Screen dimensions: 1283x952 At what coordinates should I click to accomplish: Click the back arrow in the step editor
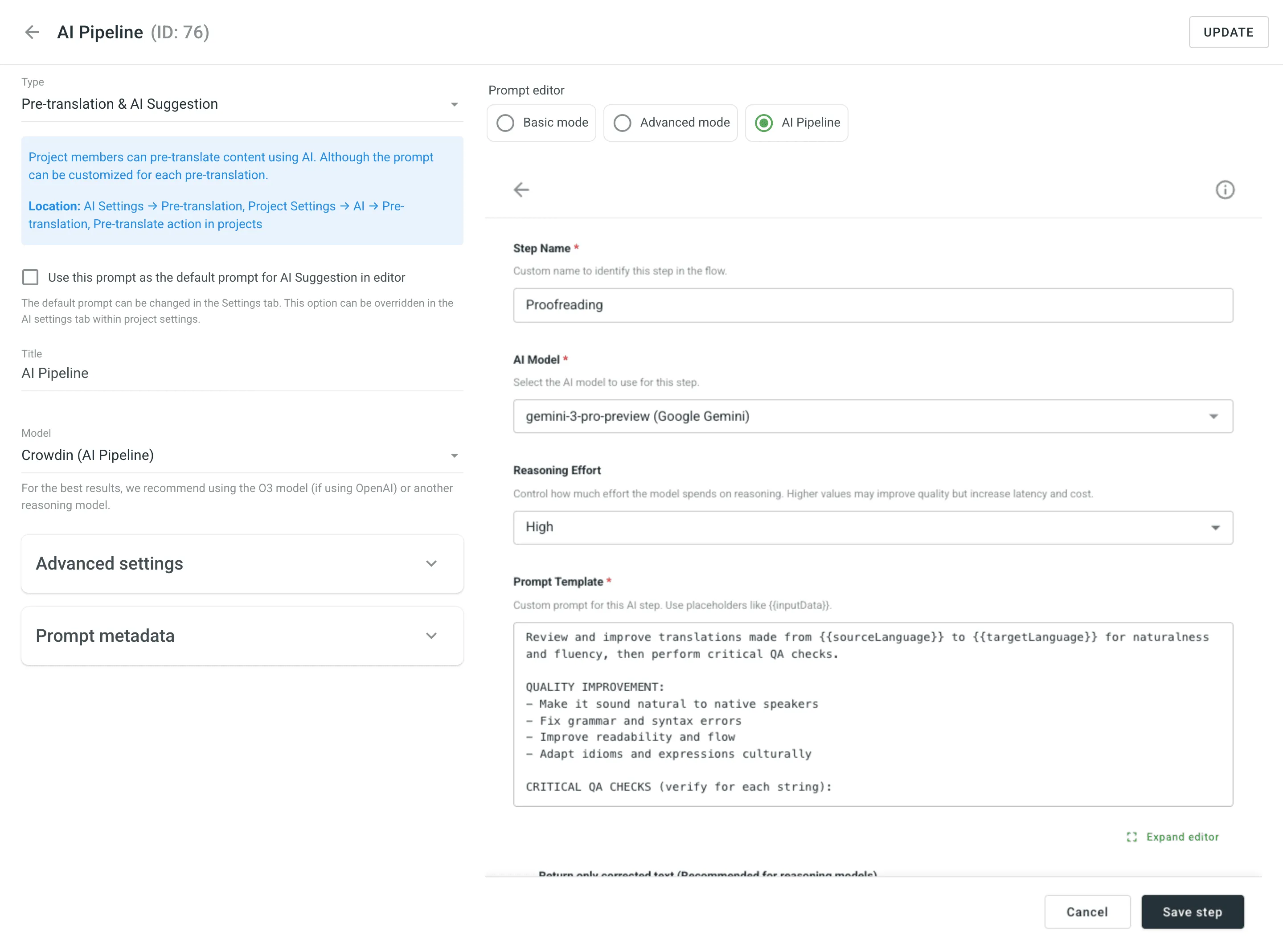[x=521, y=189]
